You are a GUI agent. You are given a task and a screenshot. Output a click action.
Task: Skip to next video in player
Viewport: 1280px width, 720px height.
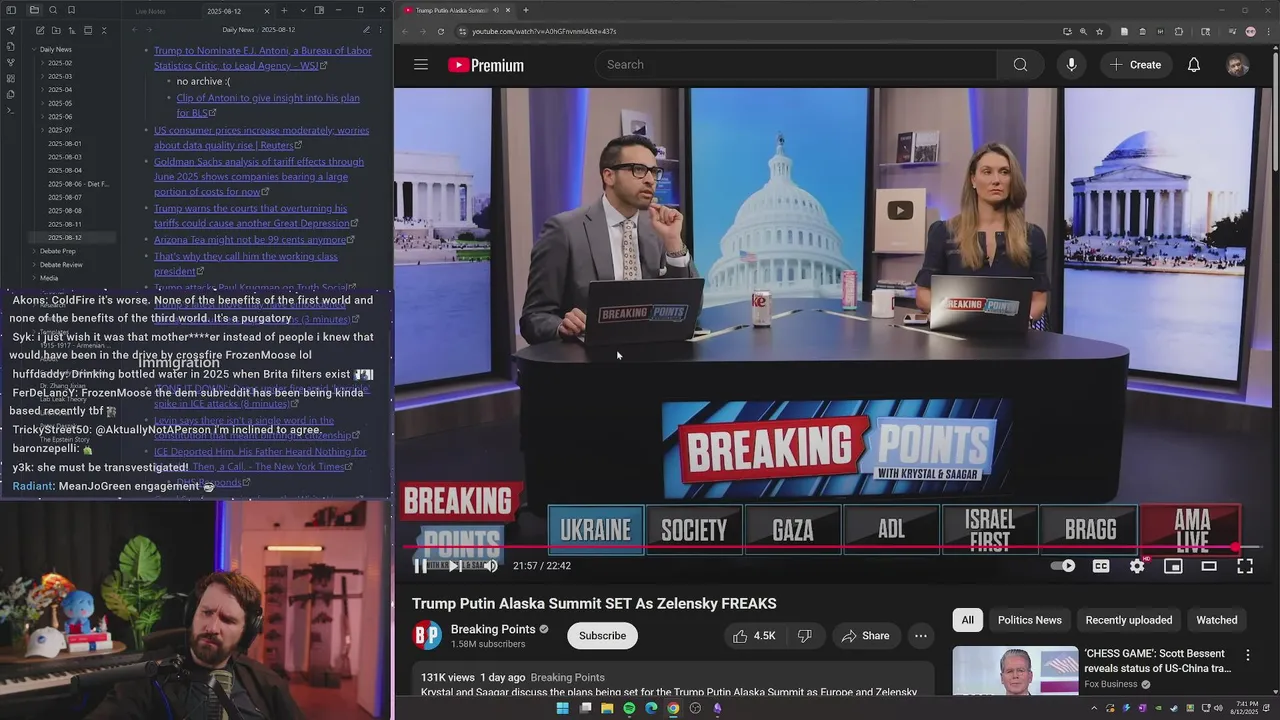pyautogui.click(x=454, y=566)
